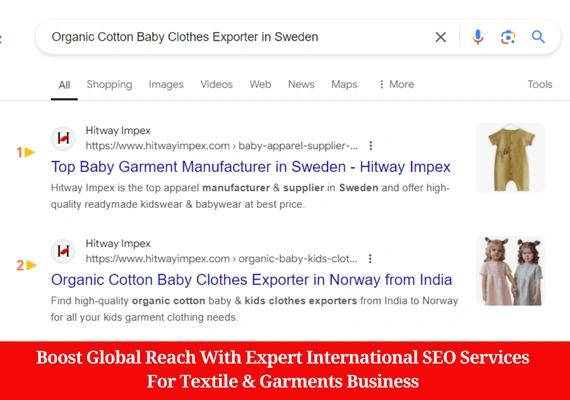Clear the search query with X icon

pos(441,37)
